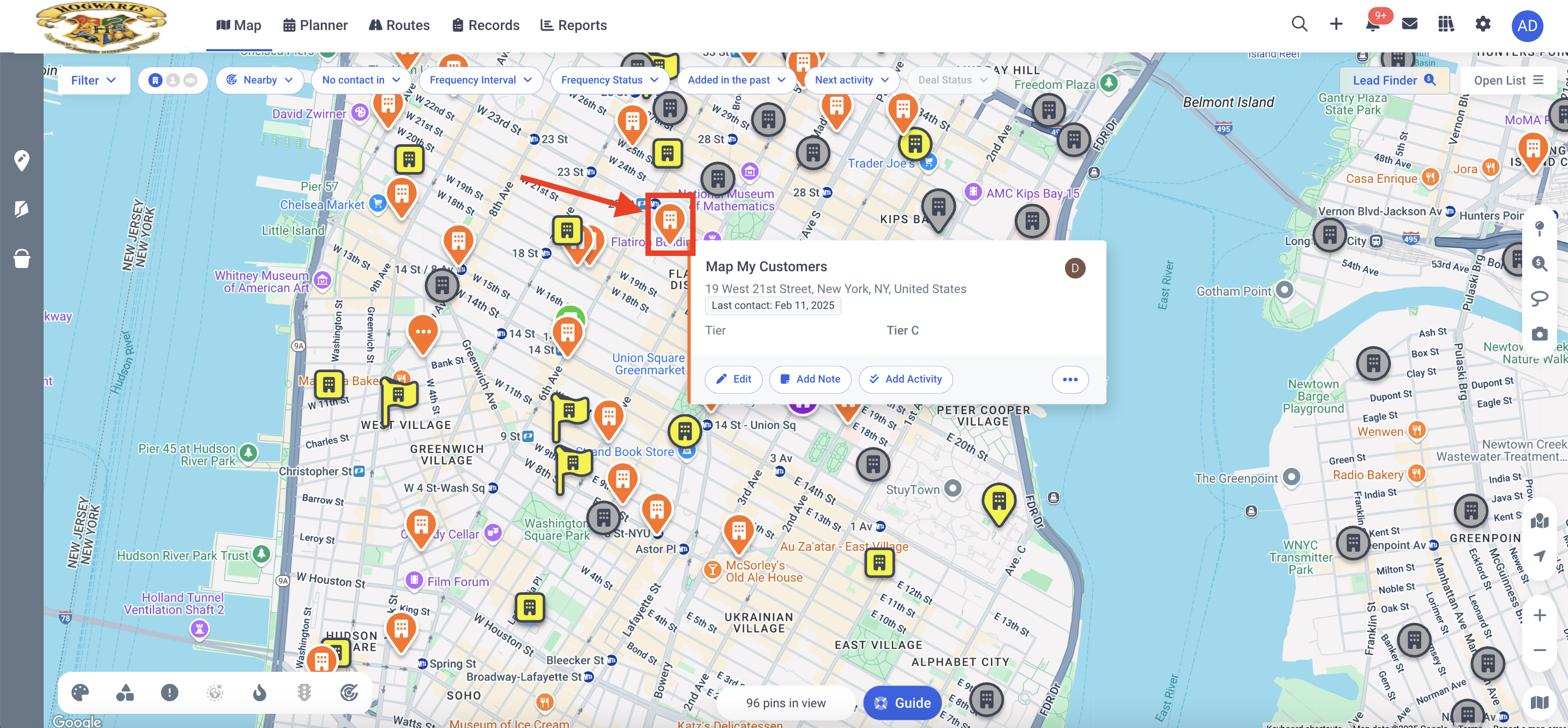The image size is (1568, 728).
Task: Open settings gear icon
Action: tap(1483, 25)
